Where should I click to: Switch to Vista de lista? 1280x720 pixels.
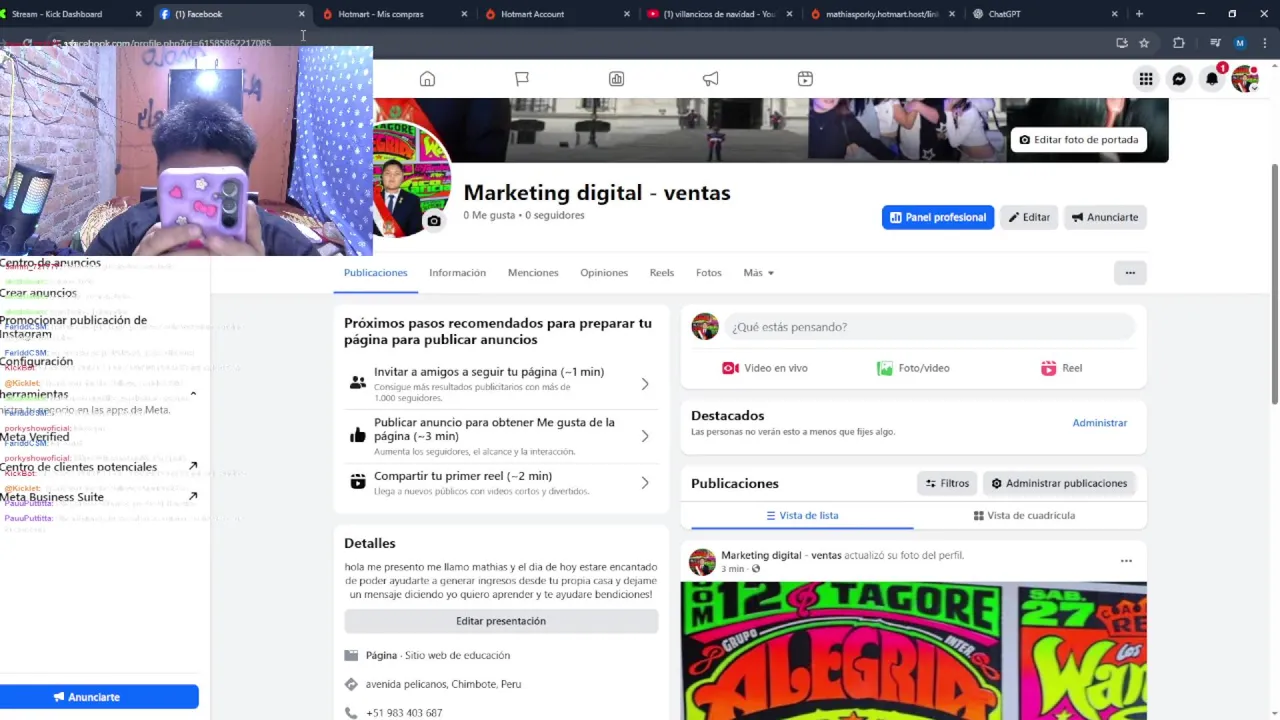coord(802,516)
